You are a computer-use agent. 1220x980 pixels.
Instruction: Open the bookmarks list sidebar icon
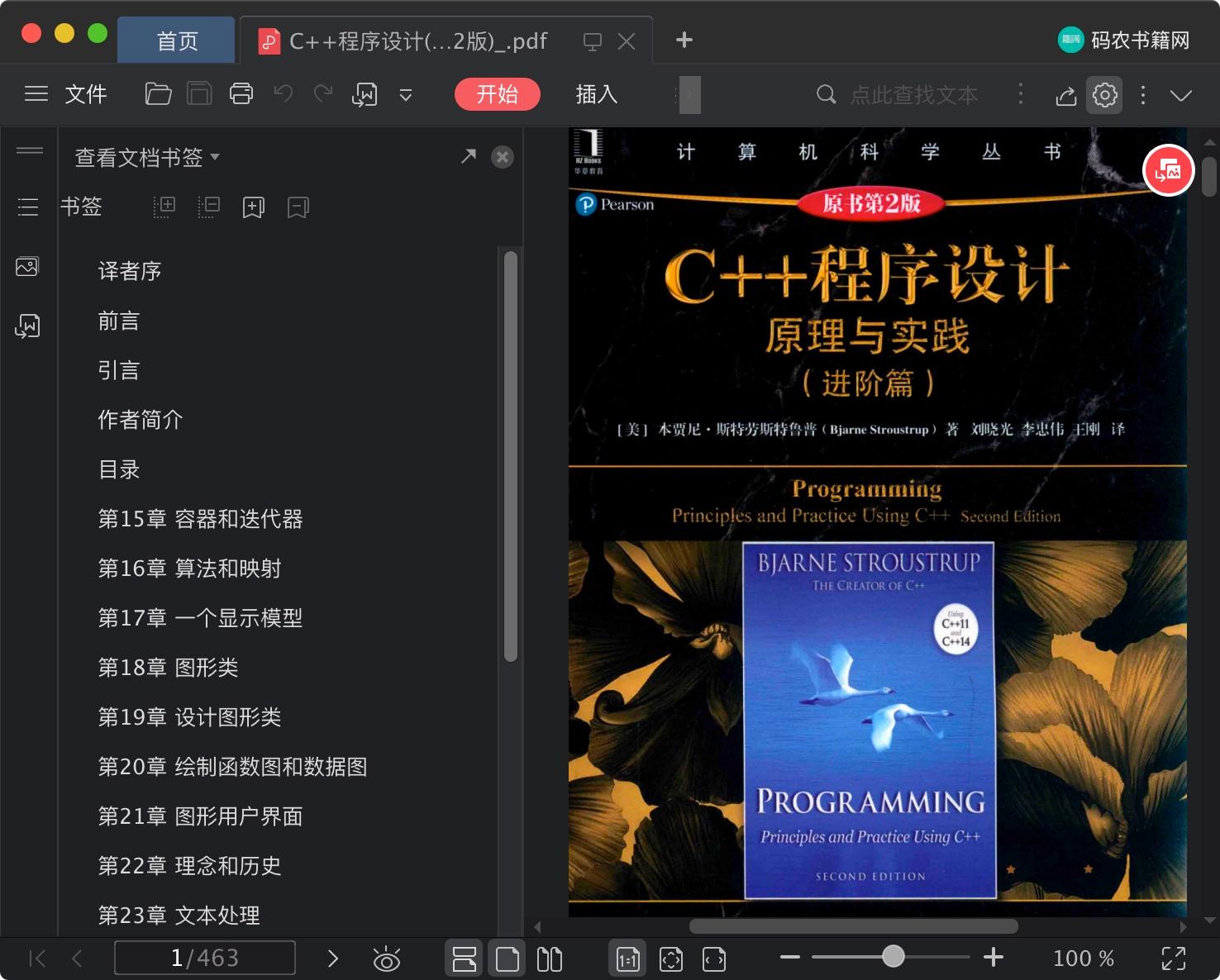[28, 207]
